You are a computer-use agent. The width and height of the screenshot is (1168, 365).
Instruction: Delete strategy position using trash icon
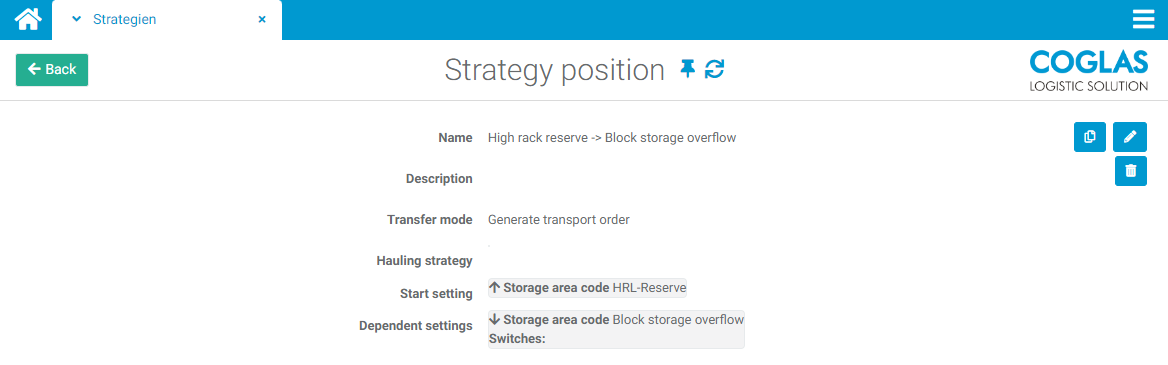1131,171
